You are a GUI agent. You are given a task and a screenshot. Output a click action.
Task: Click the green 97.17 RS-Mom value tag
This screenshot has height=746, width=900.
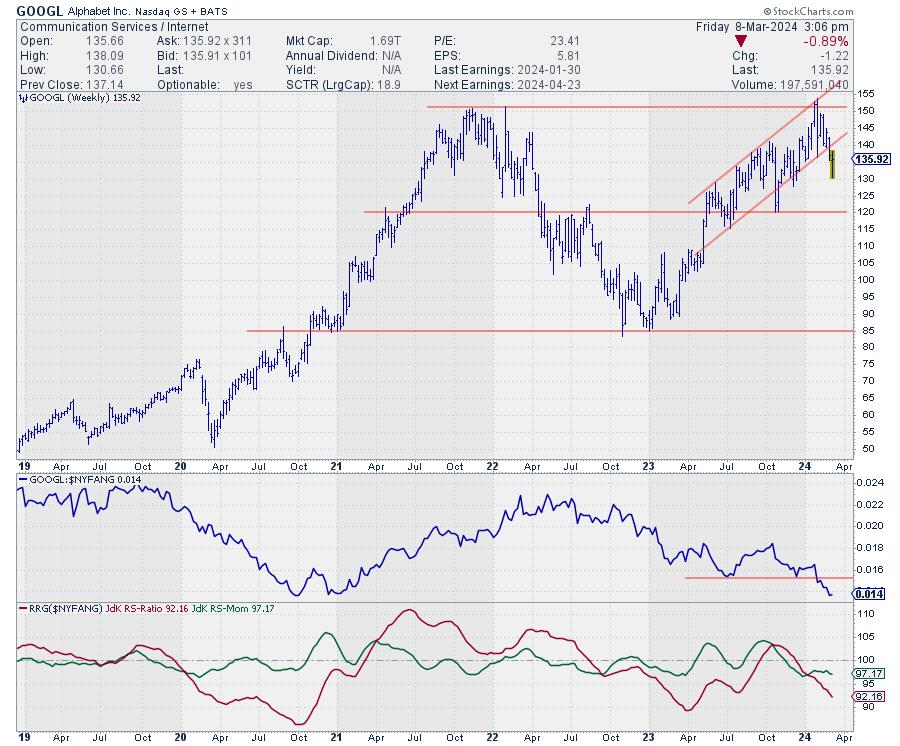pos(869,674)
